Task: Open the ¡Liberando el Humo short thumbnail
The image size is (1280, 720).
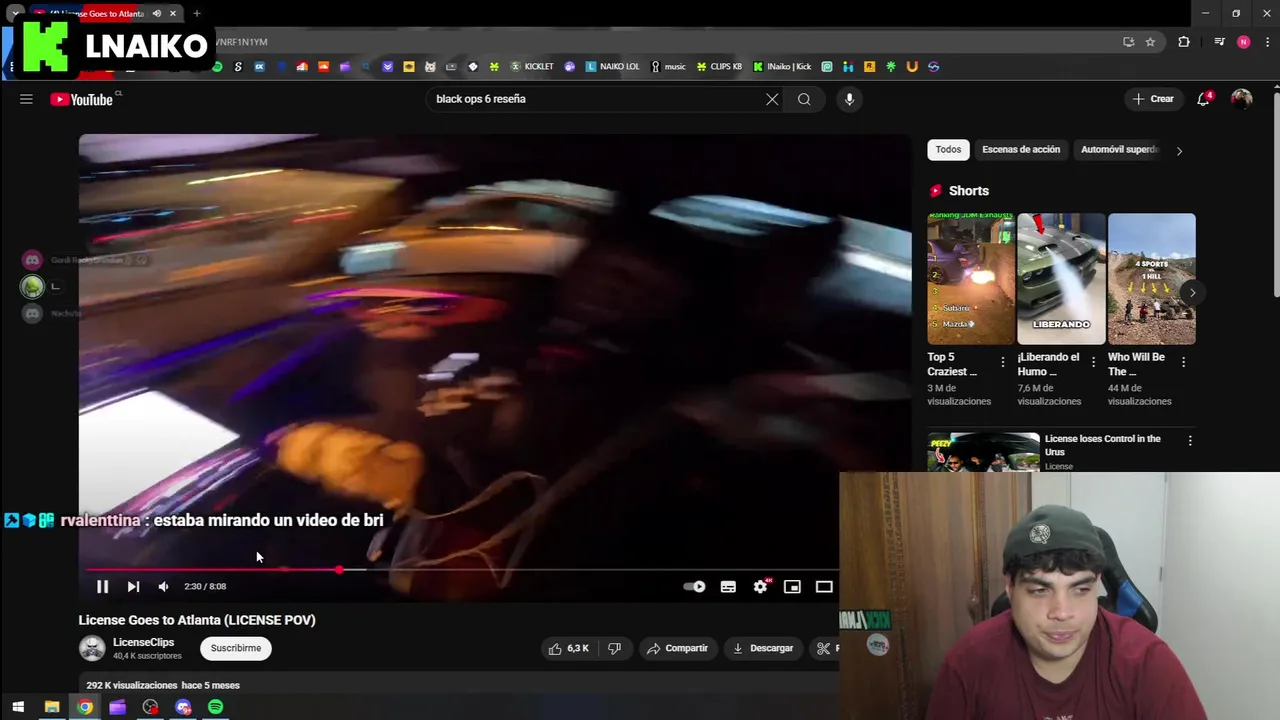Action: point(1061,278)
